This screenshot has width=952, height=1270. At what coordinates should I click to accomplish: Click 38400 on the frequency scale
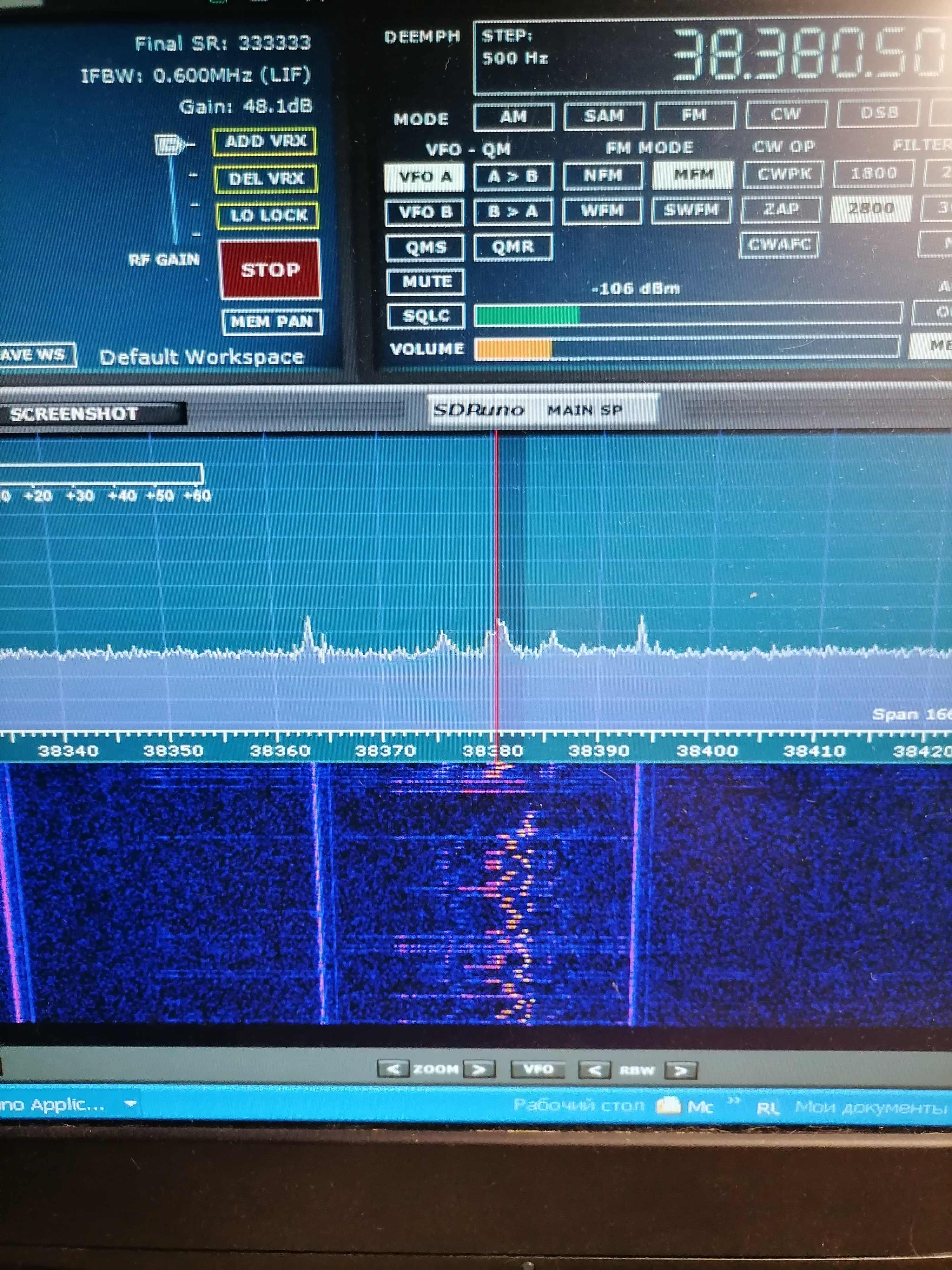pos(706,751)
